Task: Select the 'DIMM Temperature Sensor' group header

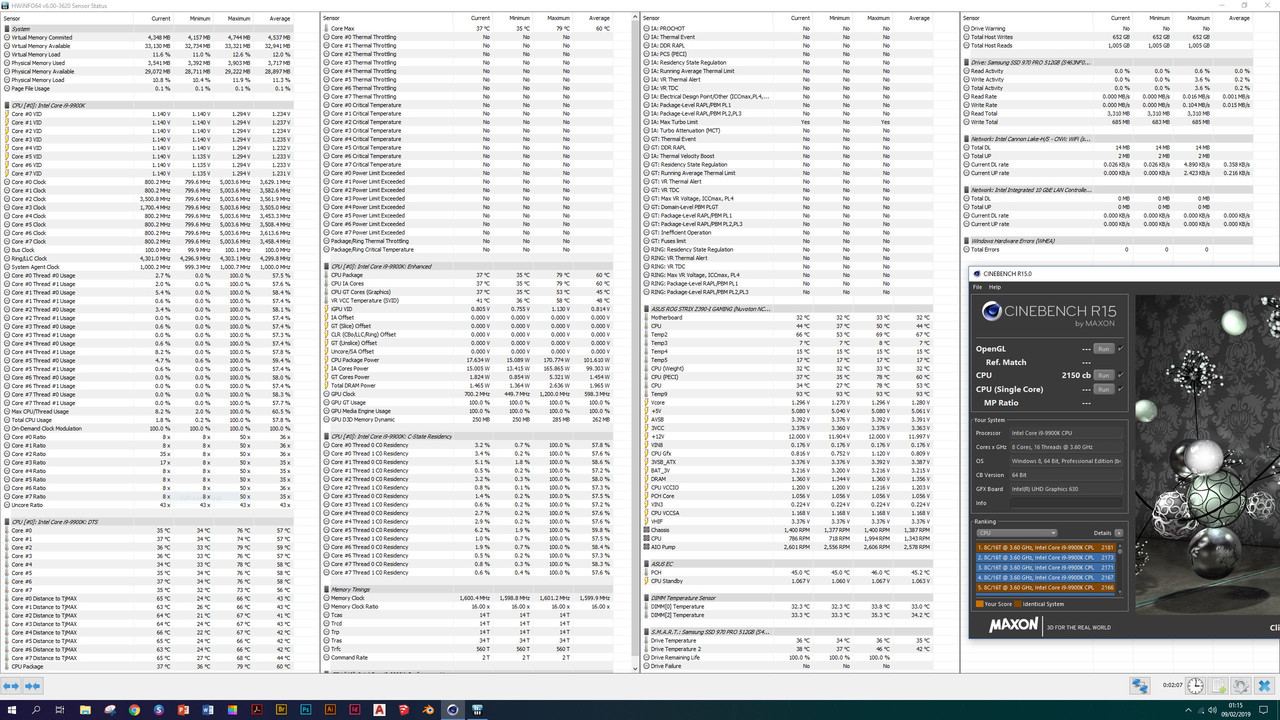Action: 786,597
